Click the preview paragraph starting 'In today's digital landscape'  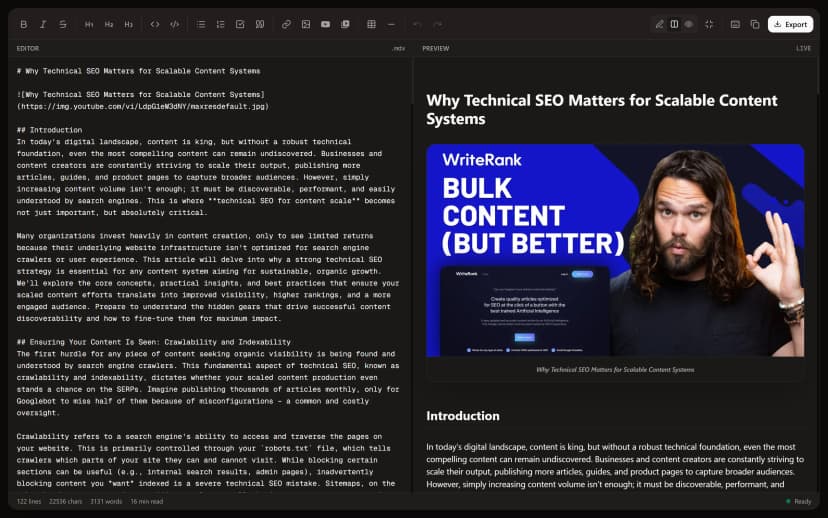pyautogui.click(x=615, y=466)
